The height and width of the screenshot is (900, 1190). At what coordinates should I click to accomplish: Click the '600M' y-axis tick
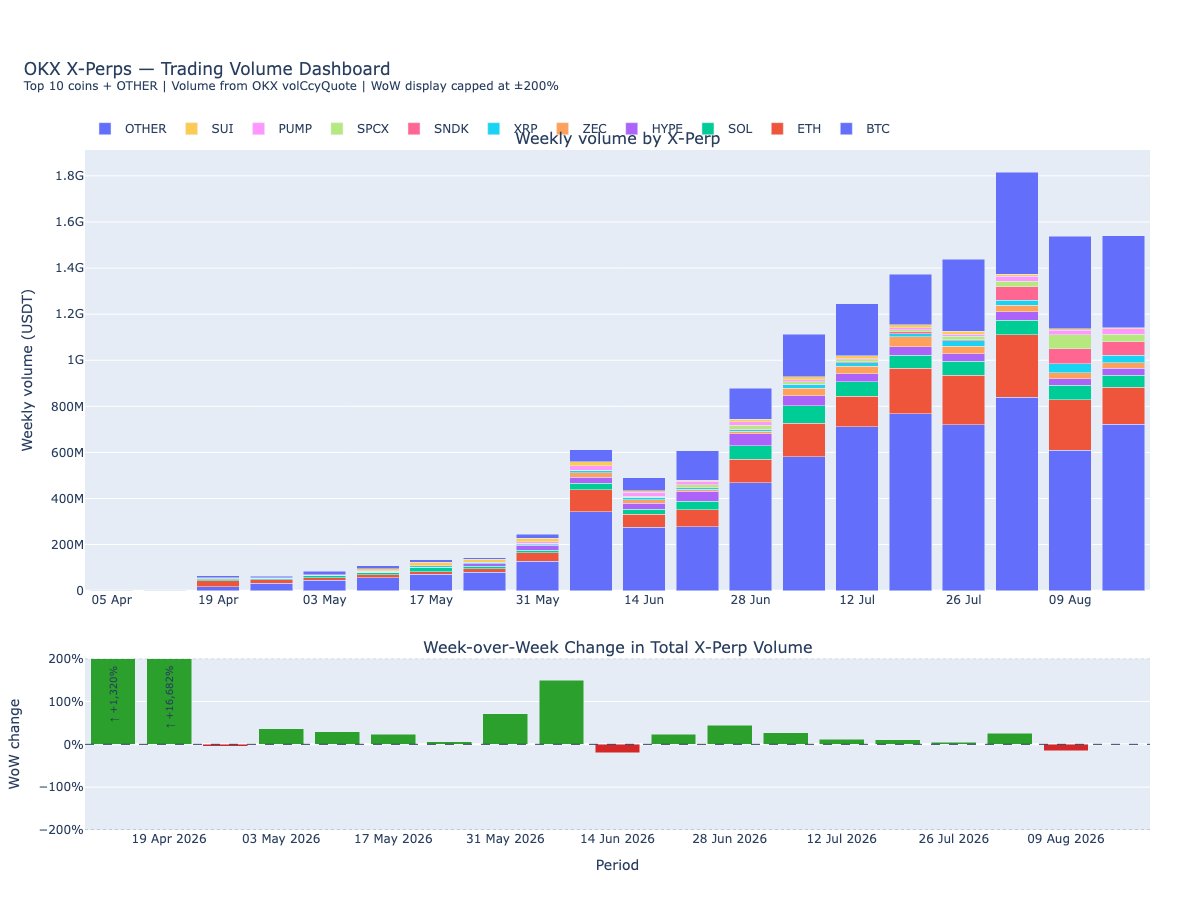tap(67, 453)
